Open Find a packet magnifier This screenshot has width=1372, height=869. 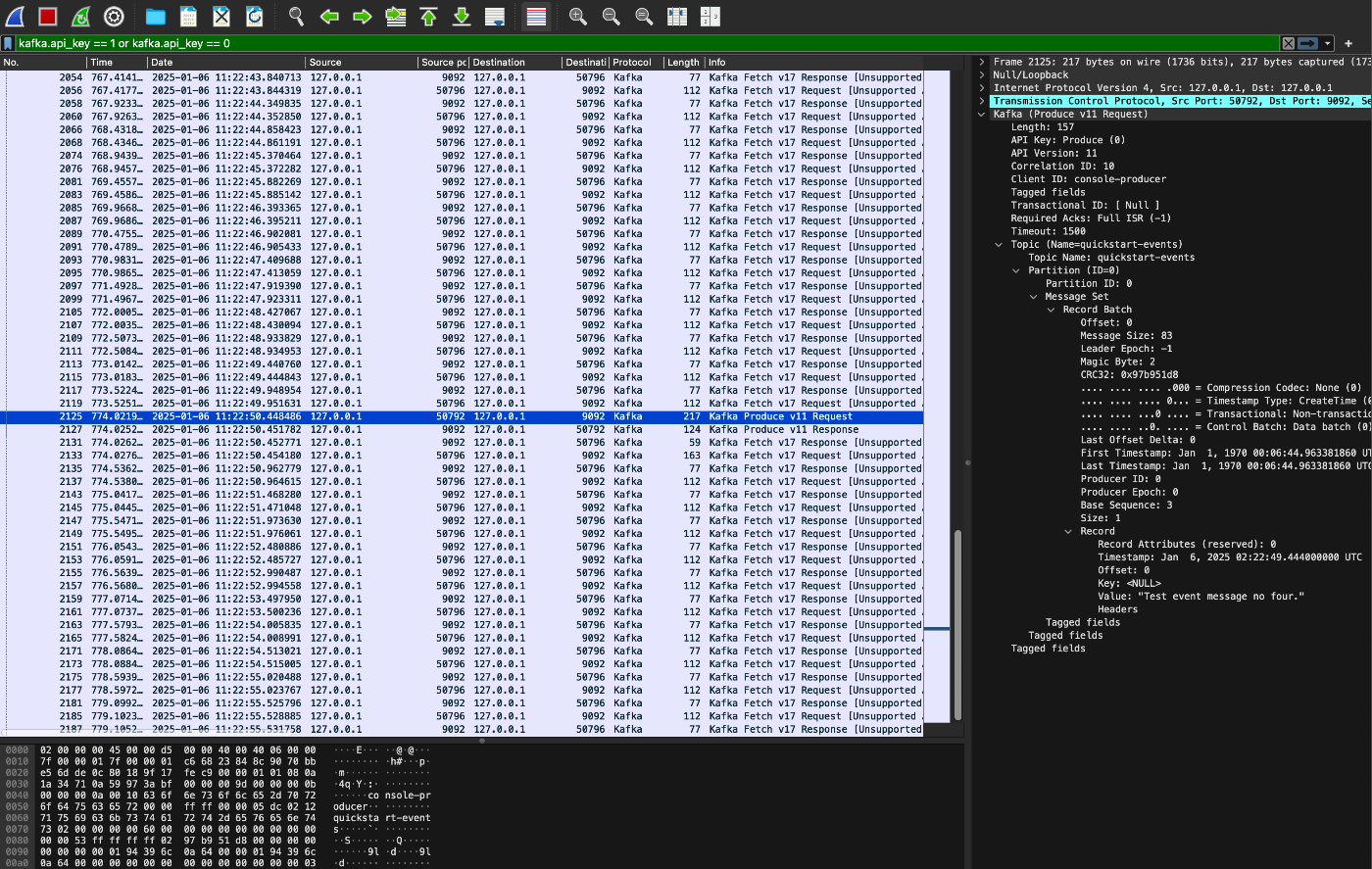tap(296, 16)
